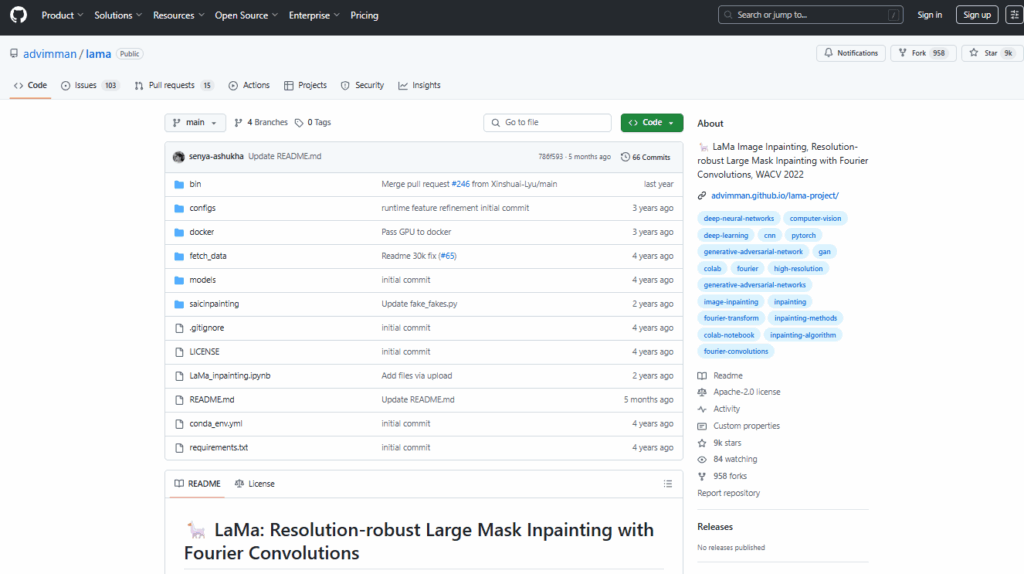Image resolution: width=1024 pixels, height=574 pixels.
Task: Click the saicinpainting folder icon
Action: 179,304
